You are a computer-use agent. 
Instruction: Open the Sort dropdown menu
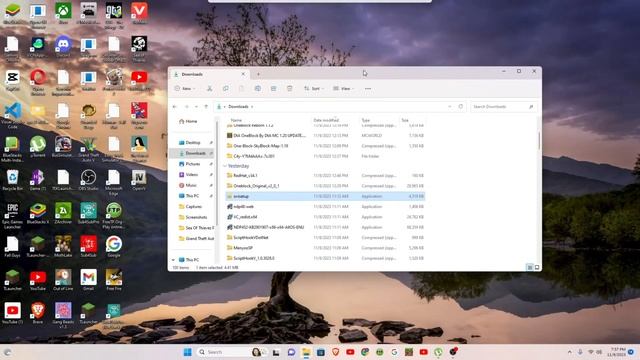click(314, 89)
